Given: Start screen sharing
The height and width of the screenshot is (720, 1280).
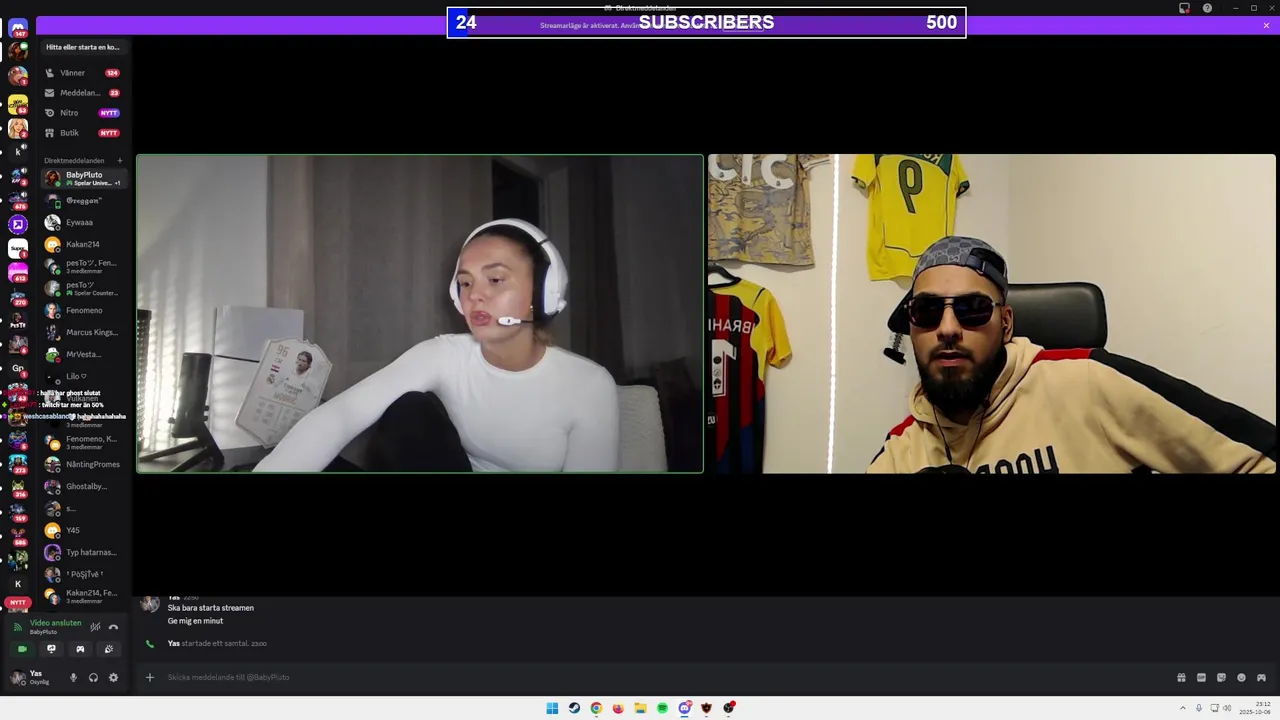Looking at the screenshot, I should [51, 649].
